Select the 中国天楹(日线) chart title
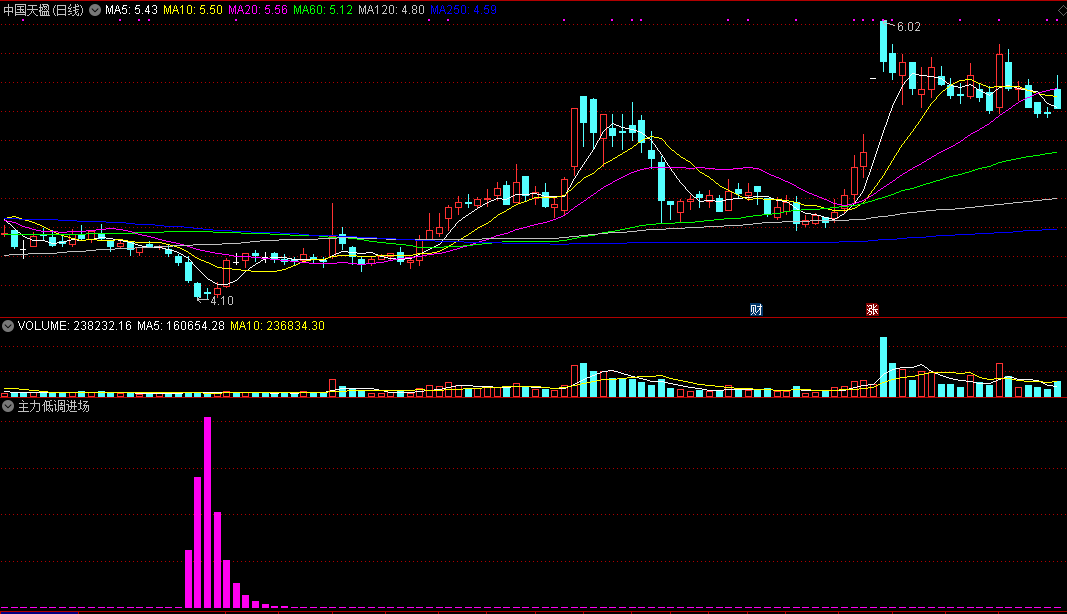The width and height of the screenshot is (1067, 614). click(44, 10)
